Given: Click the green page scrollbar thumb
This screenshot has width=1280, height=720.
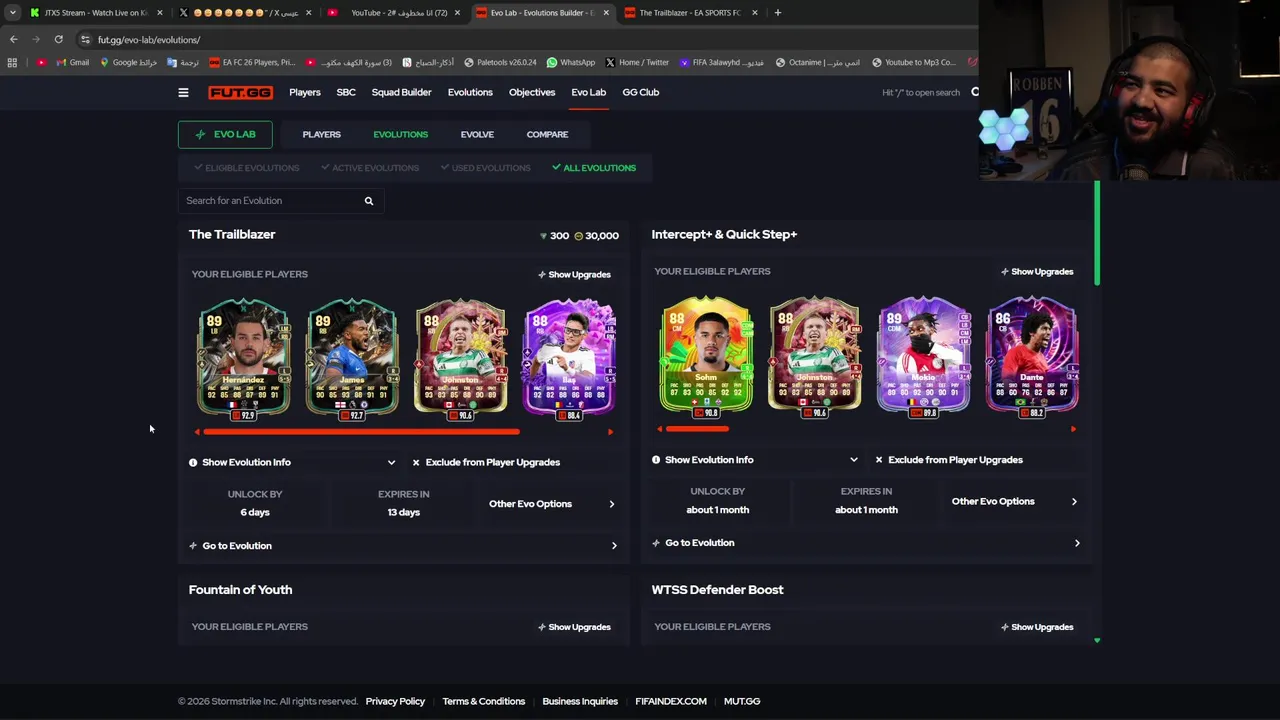Looking at the screenshot, I should [1097, 233].
